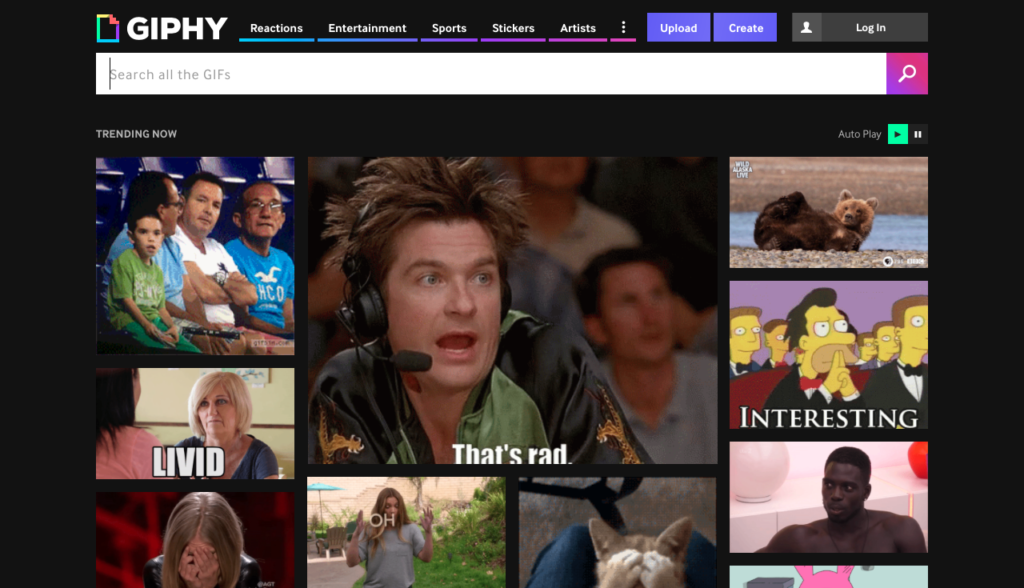Click the user profile icon
Image resolution: width=1024 pixels, height=588 pixels.
(x=807, y=27)
